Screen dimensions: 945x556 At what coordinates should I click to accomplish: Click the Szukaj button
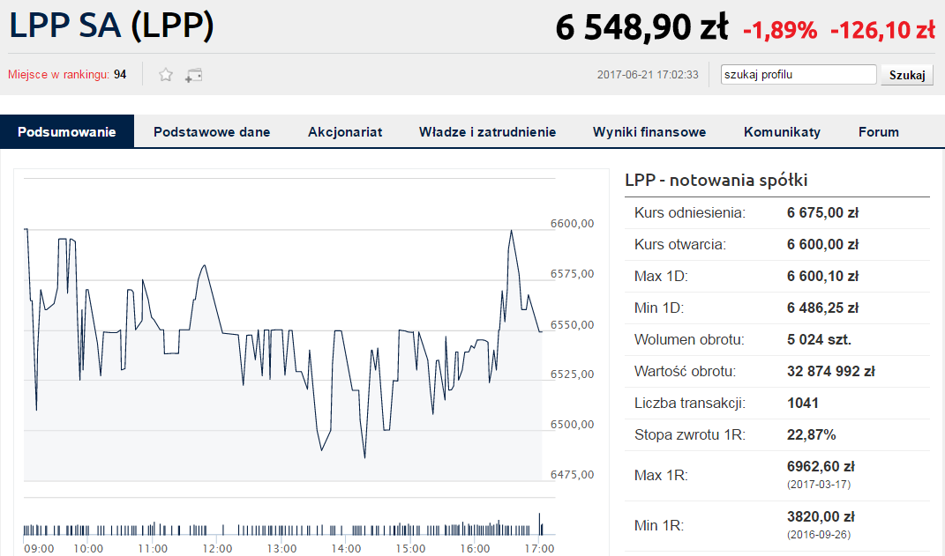907,75
